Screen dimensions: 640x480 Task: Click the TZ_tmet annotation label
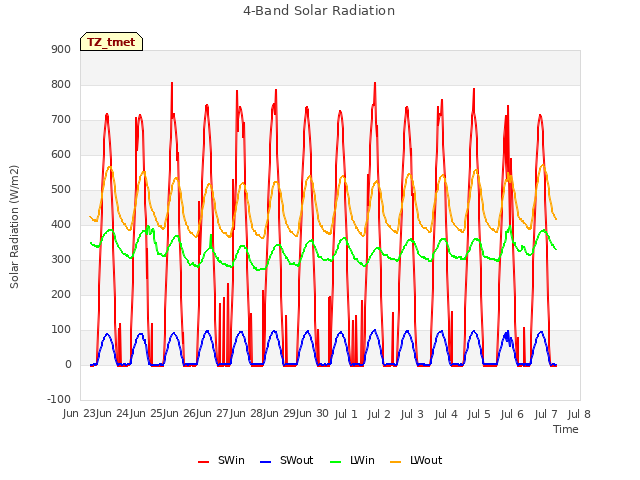click(x=111, y=42)
